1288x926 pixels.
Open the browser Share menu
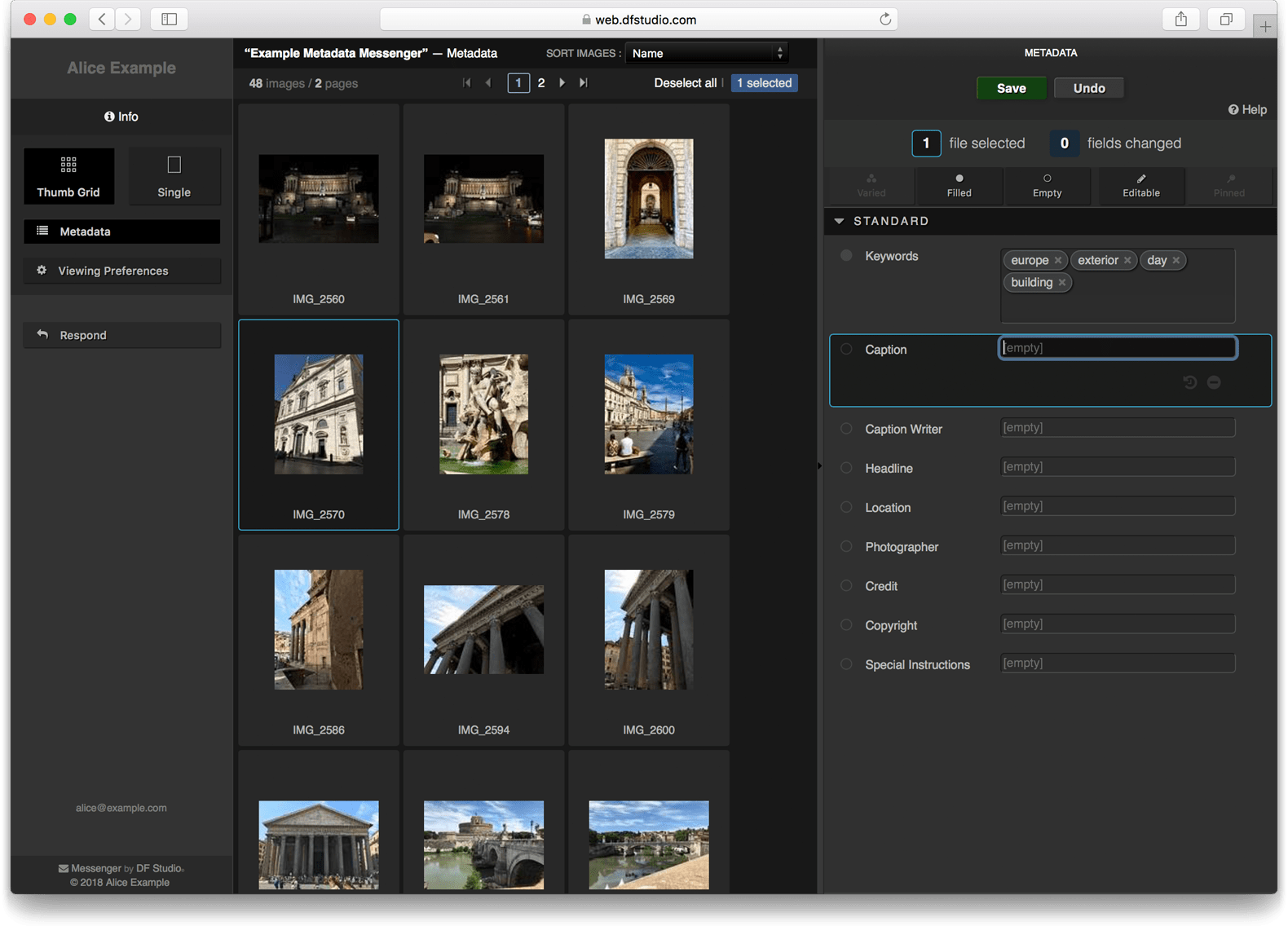pyautogui.click(x=1181, y=19)
